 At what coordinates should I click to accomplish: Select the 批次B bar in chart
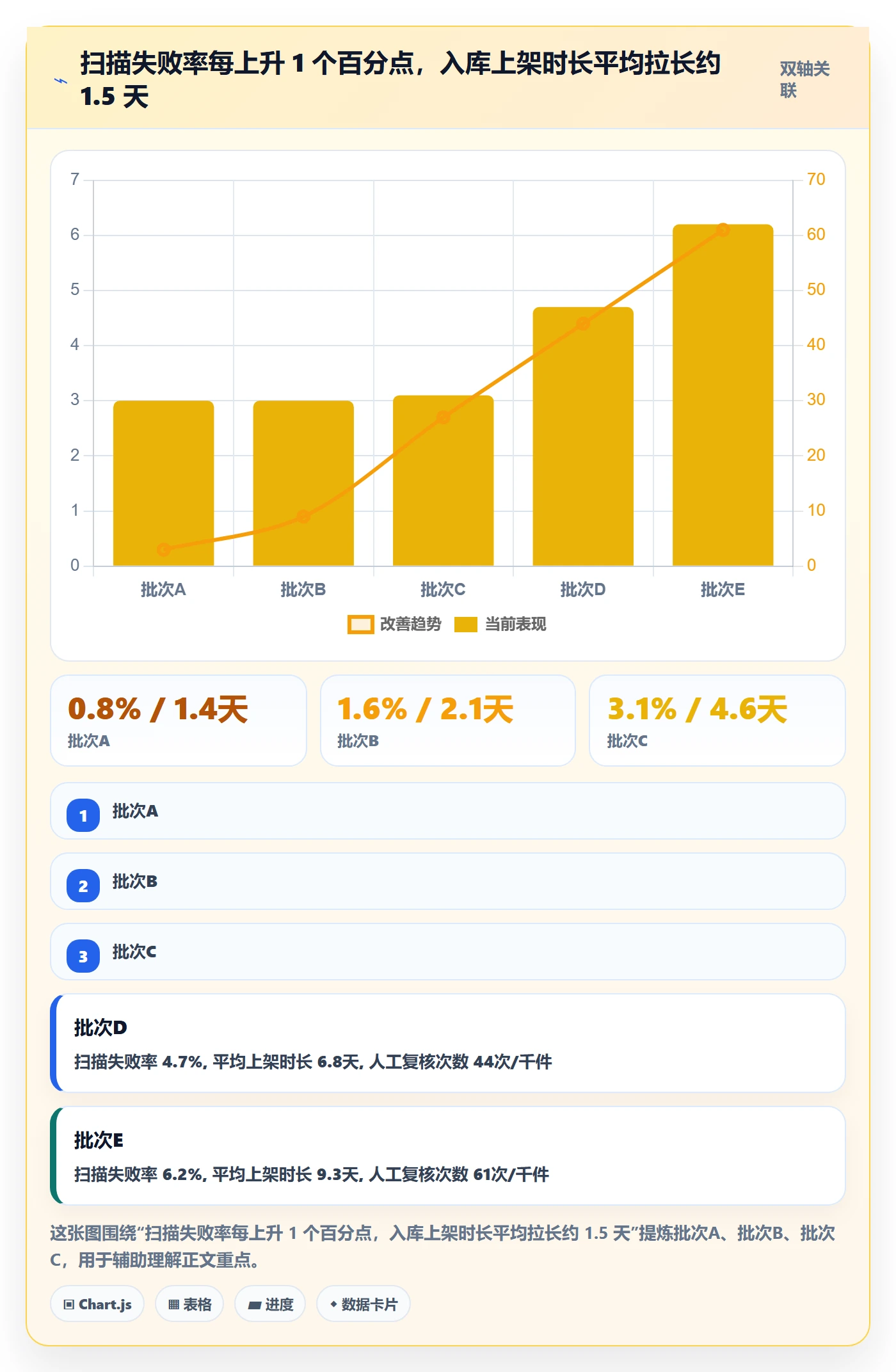[303, 483]
